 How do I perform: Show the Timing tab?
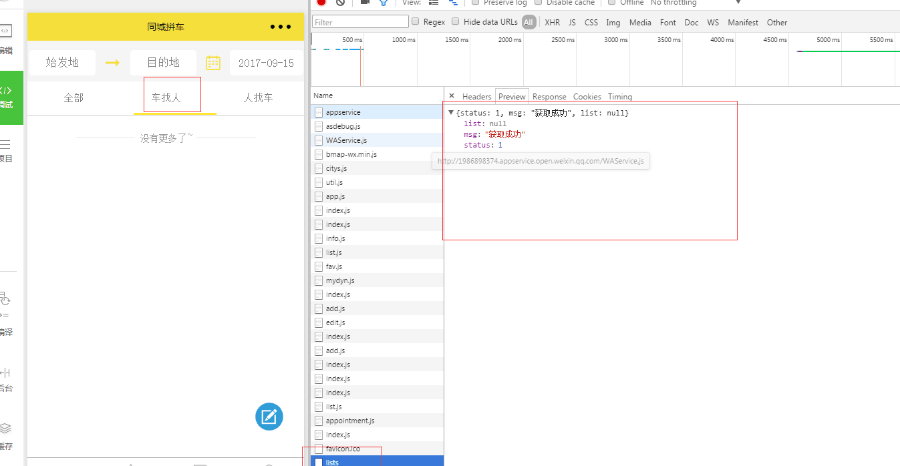[620, 96]
